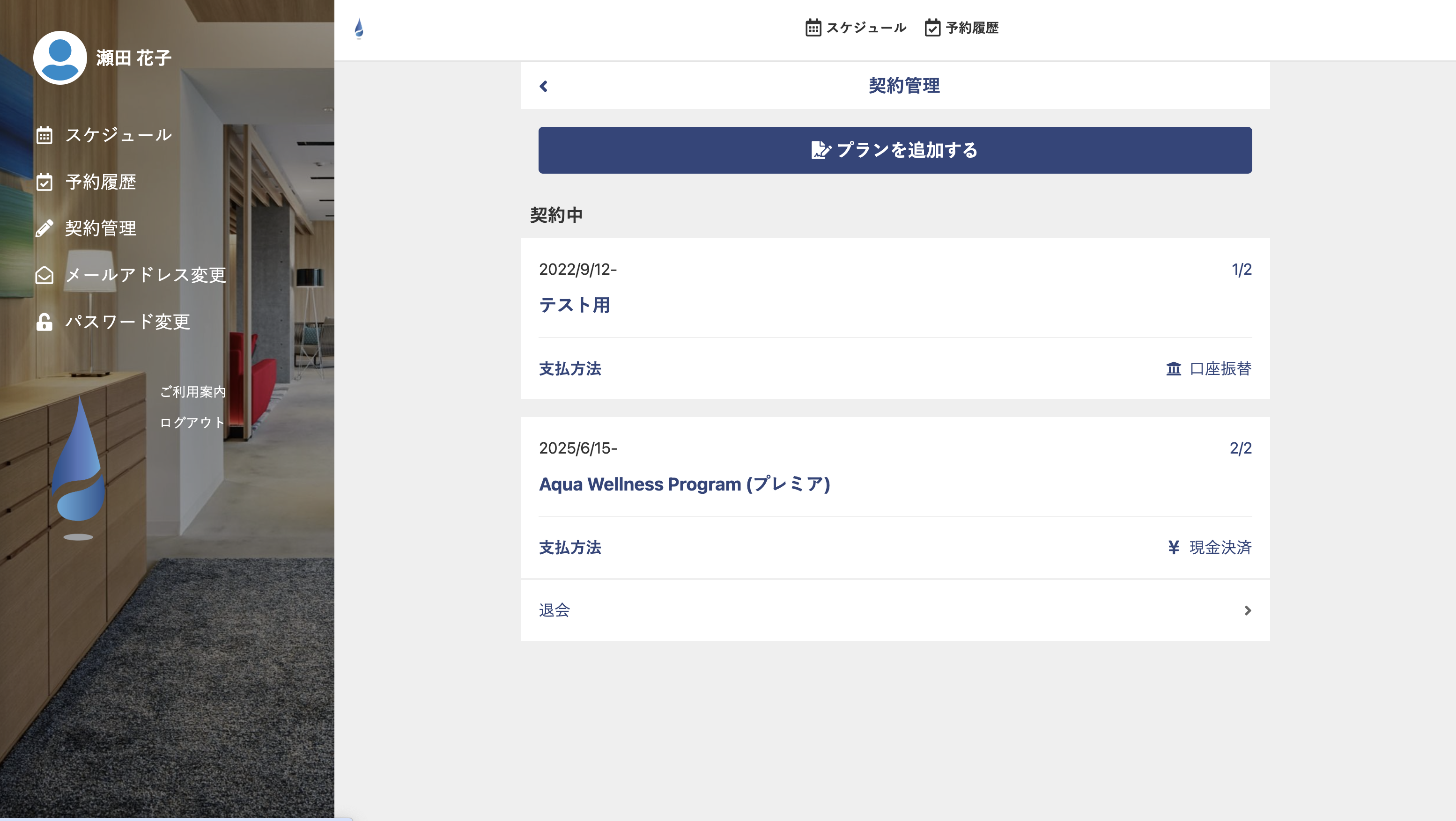This screenshot has height=821, width=1456.
Task: Click the lock icon beside パスワード変更
Action: 44,322
